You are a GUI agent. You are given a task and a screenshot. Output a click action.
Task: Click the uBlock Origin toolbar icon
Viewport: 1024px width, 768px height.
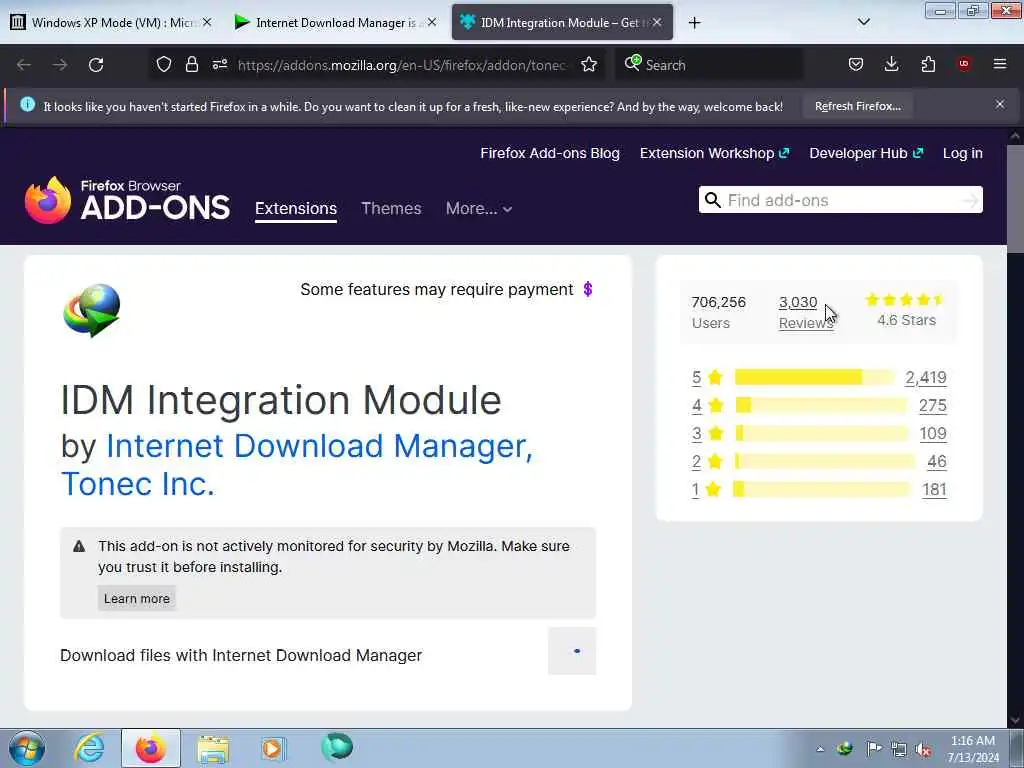click(964, 65)
